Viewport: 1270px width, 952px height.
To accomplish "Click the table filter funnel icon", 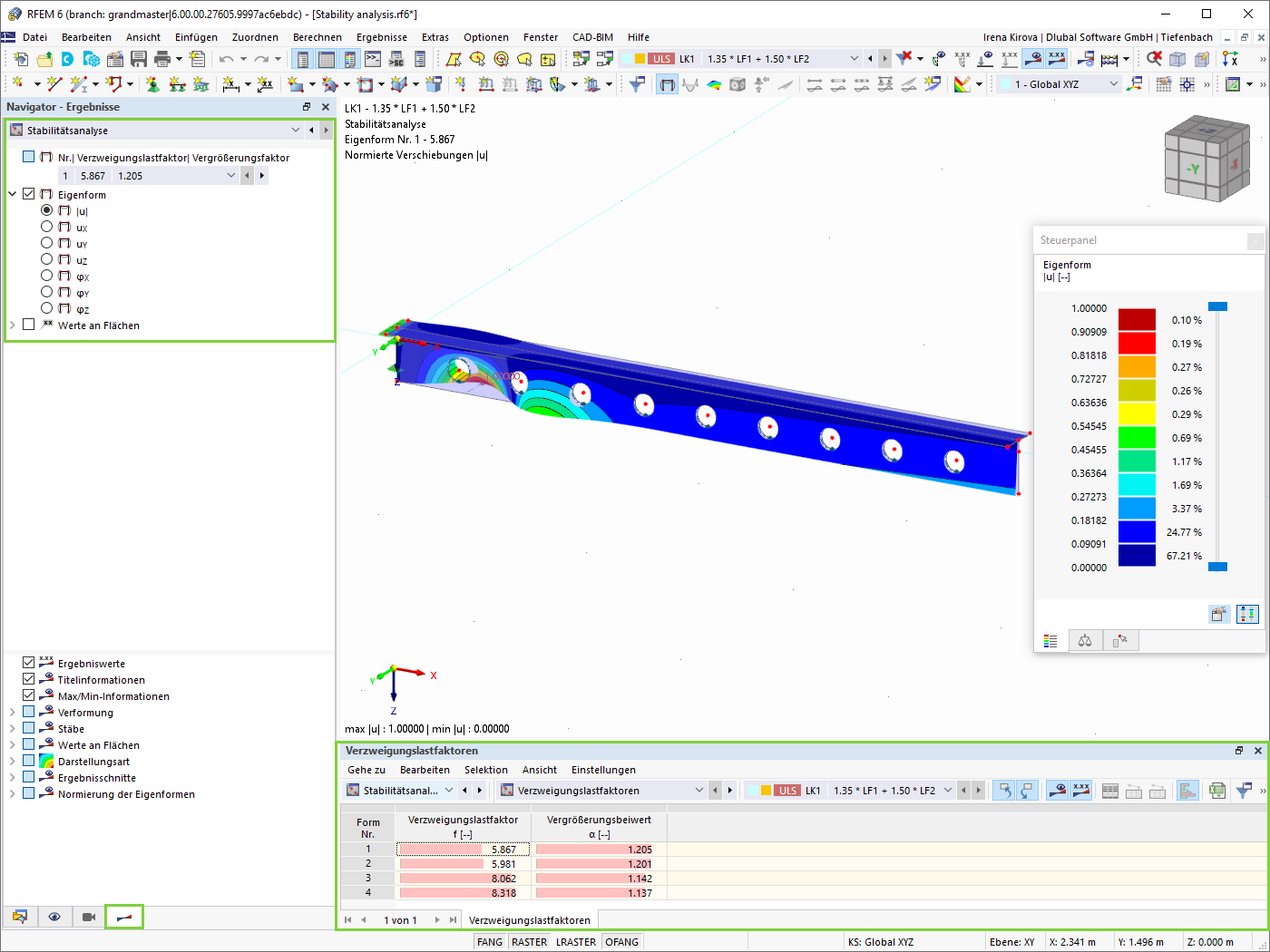I will 1244,791.
